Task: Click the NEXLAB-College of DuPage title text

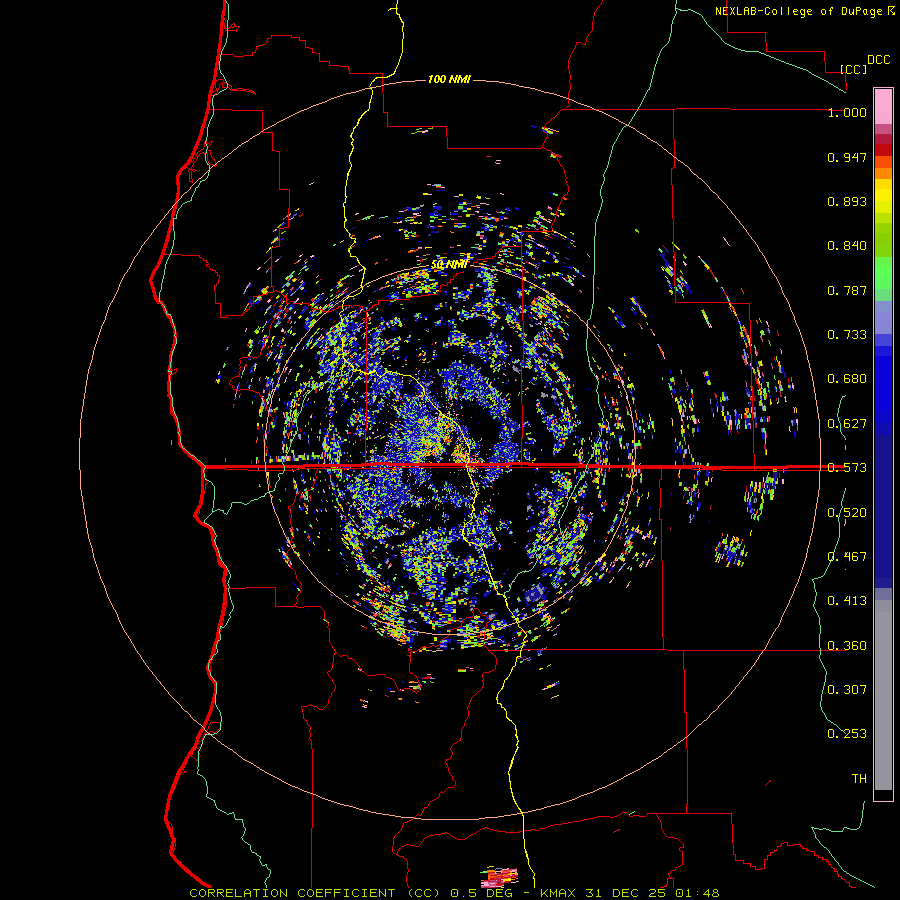Action: point(798,11)
